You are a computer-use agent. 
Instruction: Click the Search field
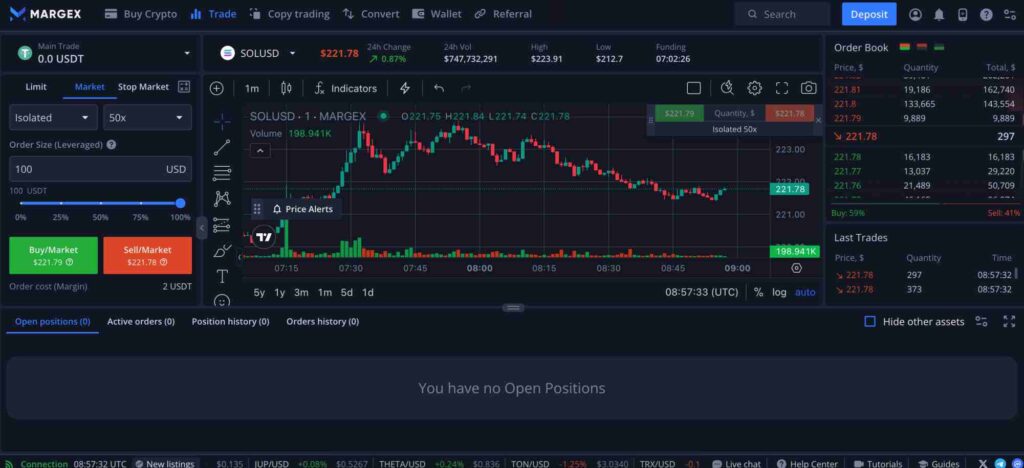coord(782,14)
